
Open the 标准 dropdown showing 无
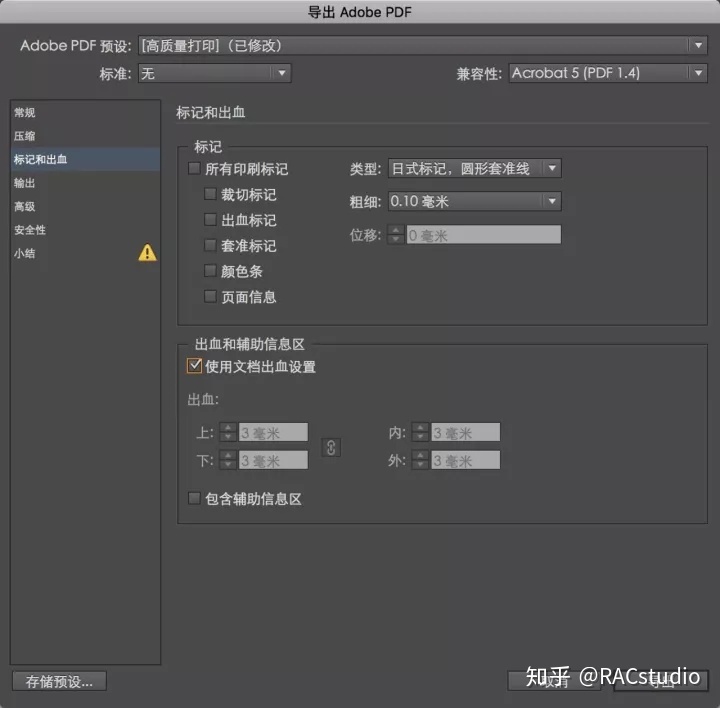pos(214,73)
